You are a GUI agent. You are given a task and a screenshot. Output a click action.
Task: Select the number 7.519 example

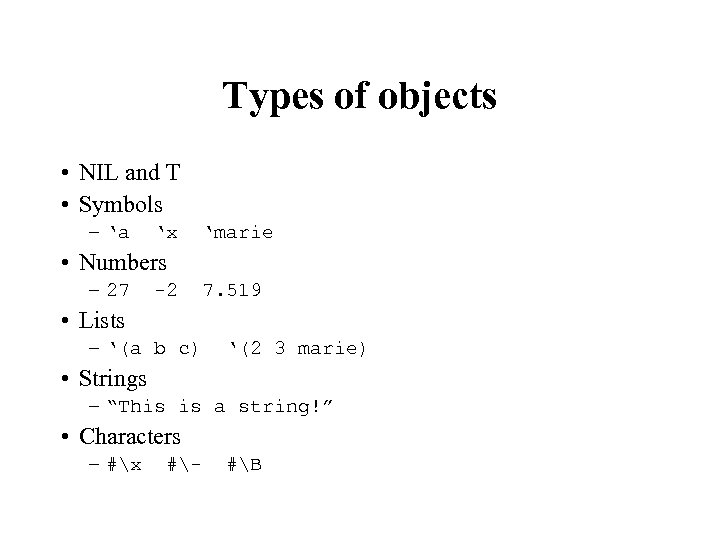[x=232, y=291]
